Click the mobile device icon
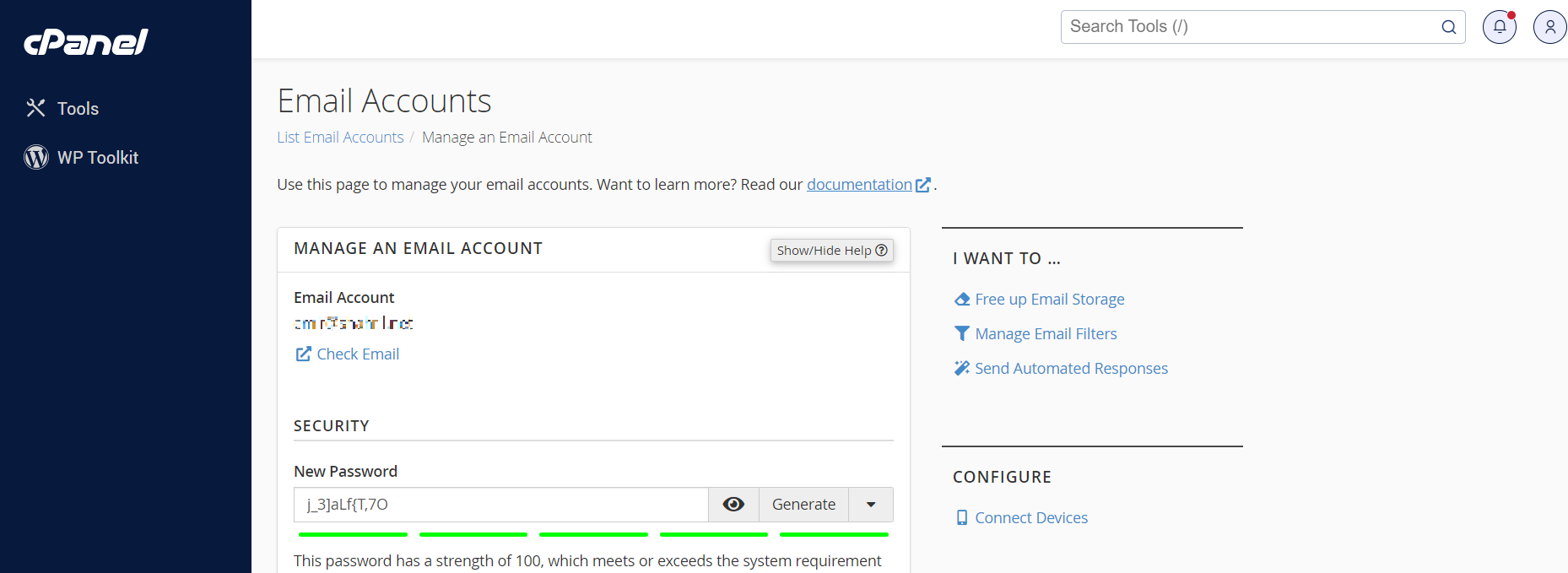1568x573 pixels. pyautogui.click(x=962, y=518)
